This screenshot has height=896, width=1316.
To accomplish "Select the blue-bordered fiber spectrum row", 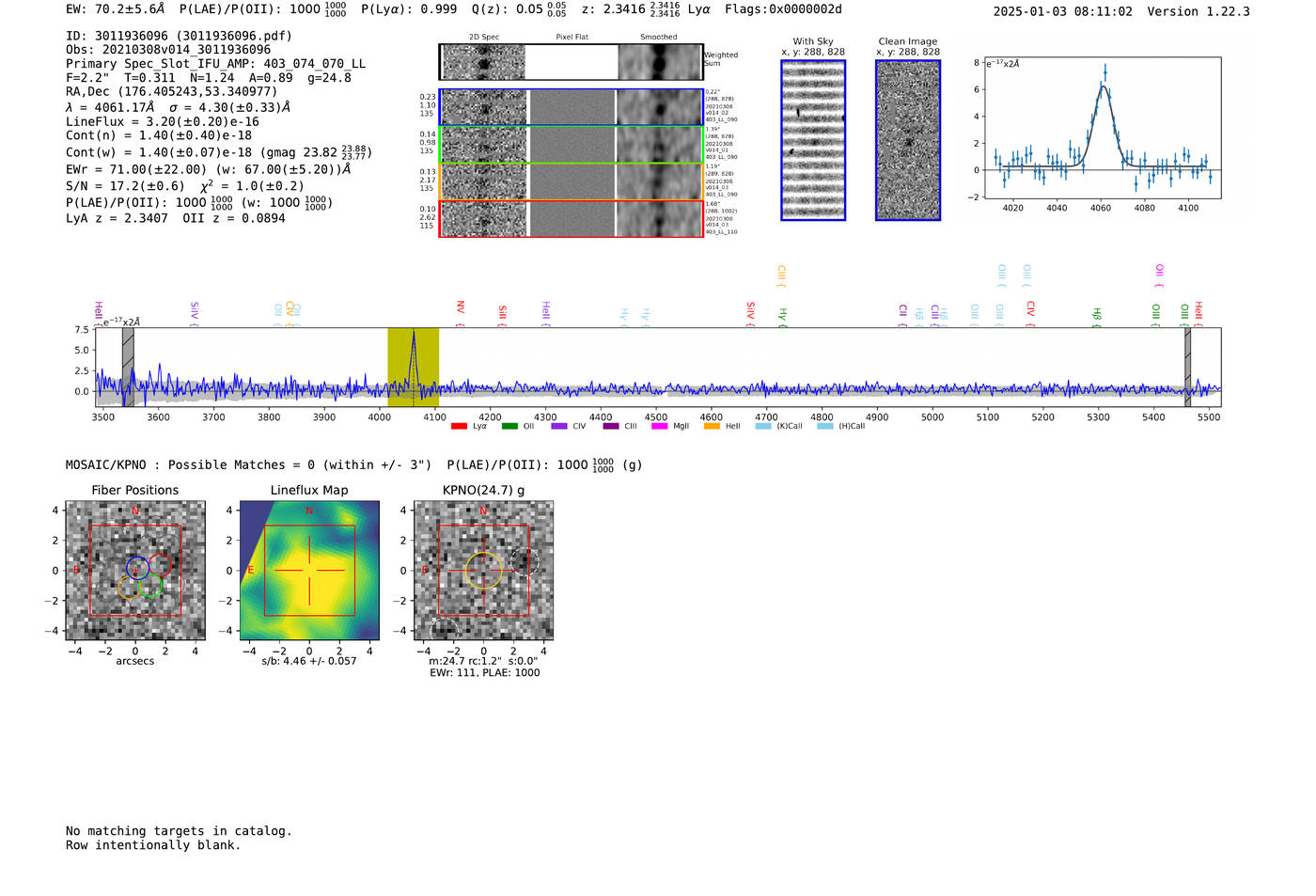I will (572, 107).
